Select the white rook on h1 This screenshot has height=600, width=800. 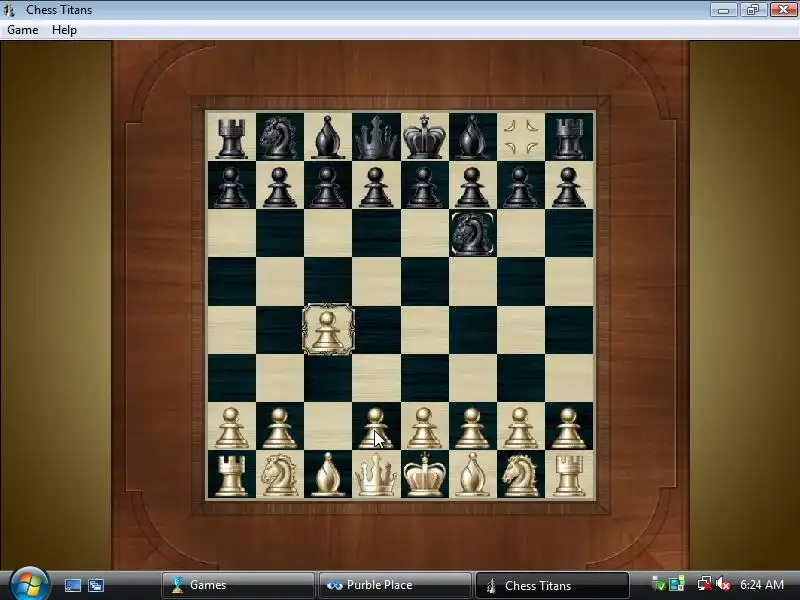pos(569,476)
